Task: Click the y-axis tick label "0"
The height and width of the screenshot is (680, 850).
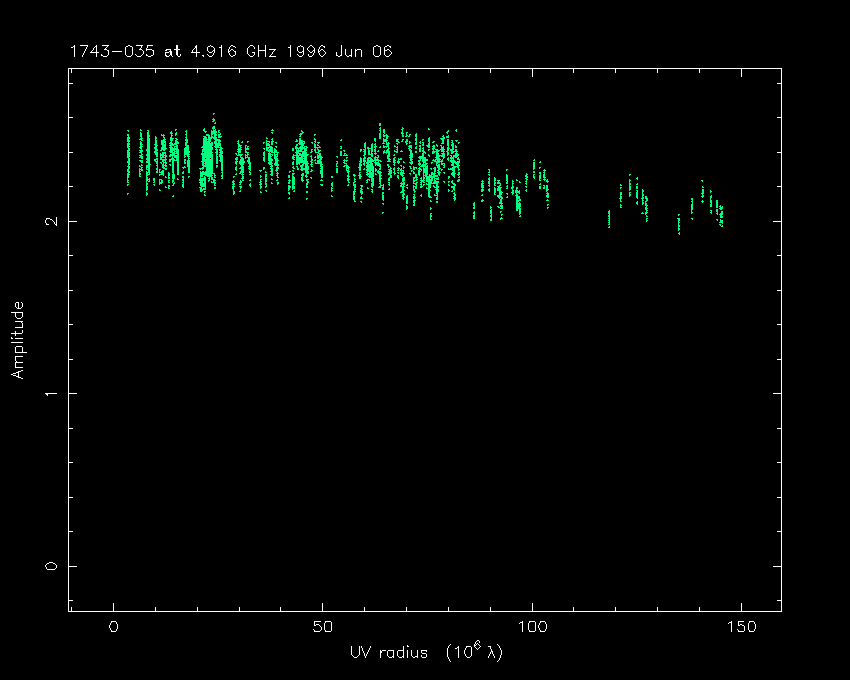Action: 52,566
